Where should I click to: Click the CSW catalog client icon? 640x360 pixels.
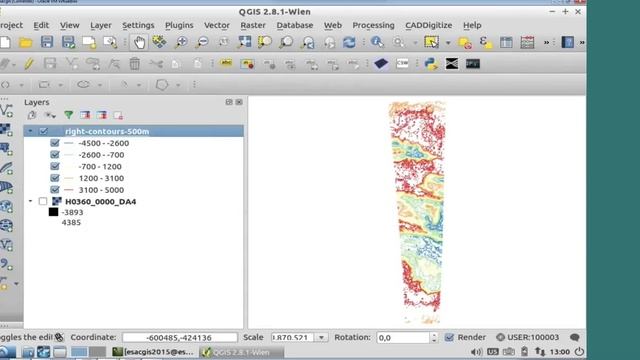[402, 64]
